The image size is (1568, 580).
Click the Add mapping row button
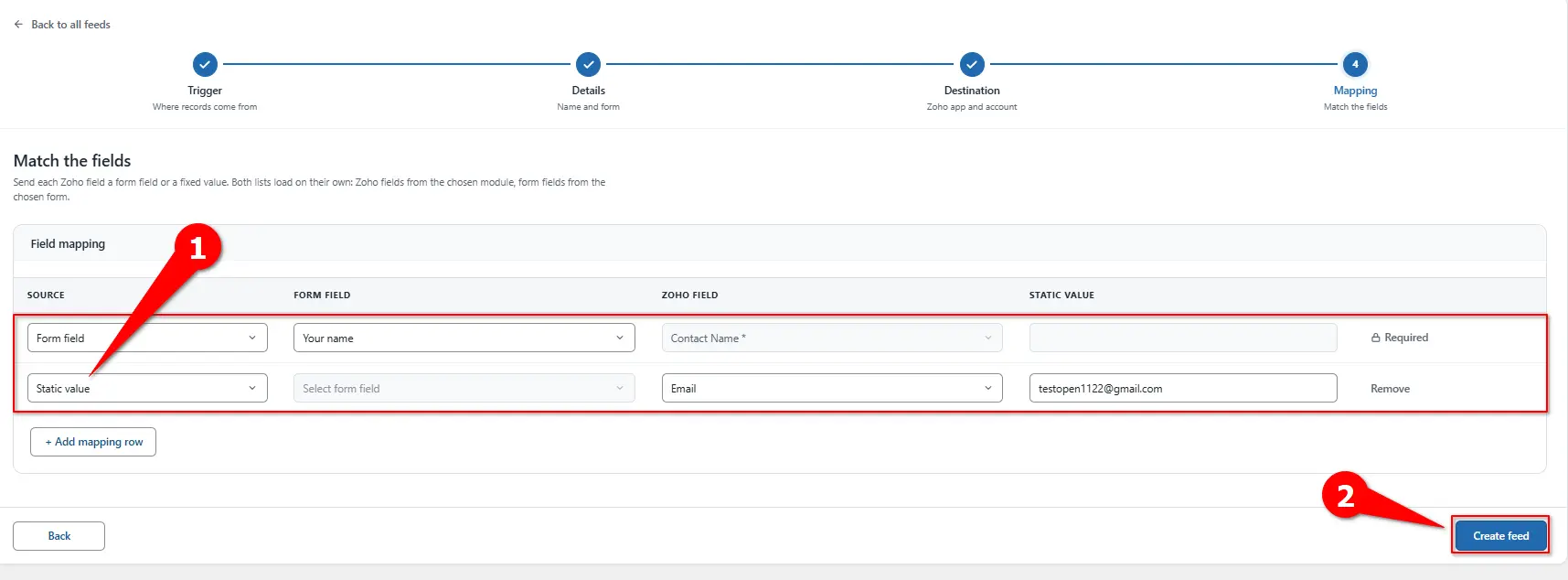pyautogui.click(x=93, y=442)
